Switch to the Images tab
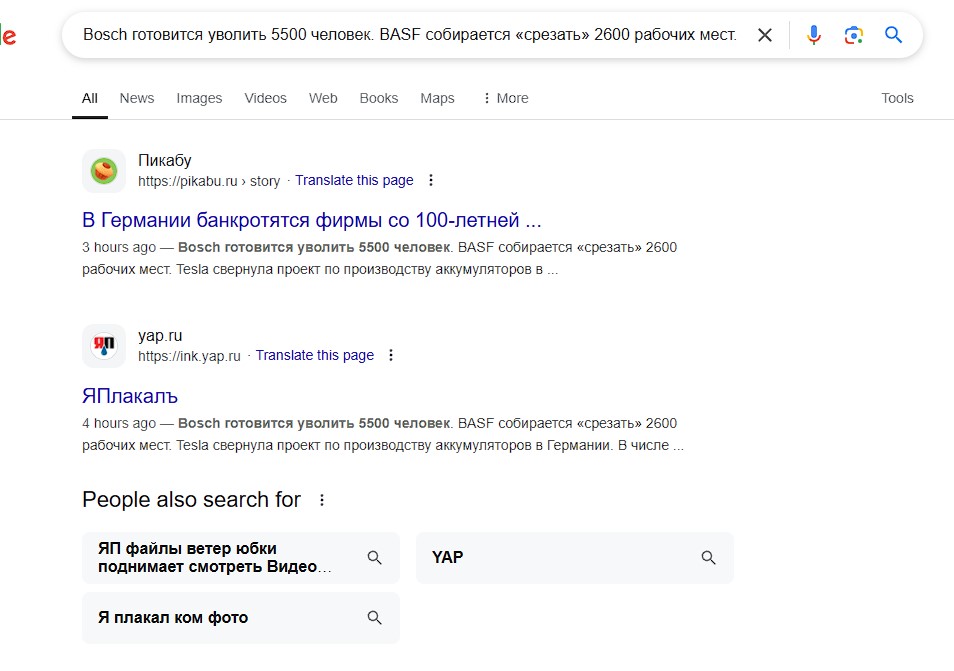Viewport: 954px width, 671px height. tap(199, 99)
